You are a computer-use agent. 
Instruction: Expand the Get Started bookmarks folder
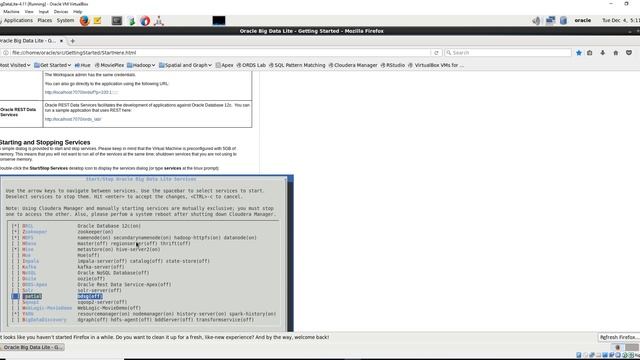click(x=52, y=65)
